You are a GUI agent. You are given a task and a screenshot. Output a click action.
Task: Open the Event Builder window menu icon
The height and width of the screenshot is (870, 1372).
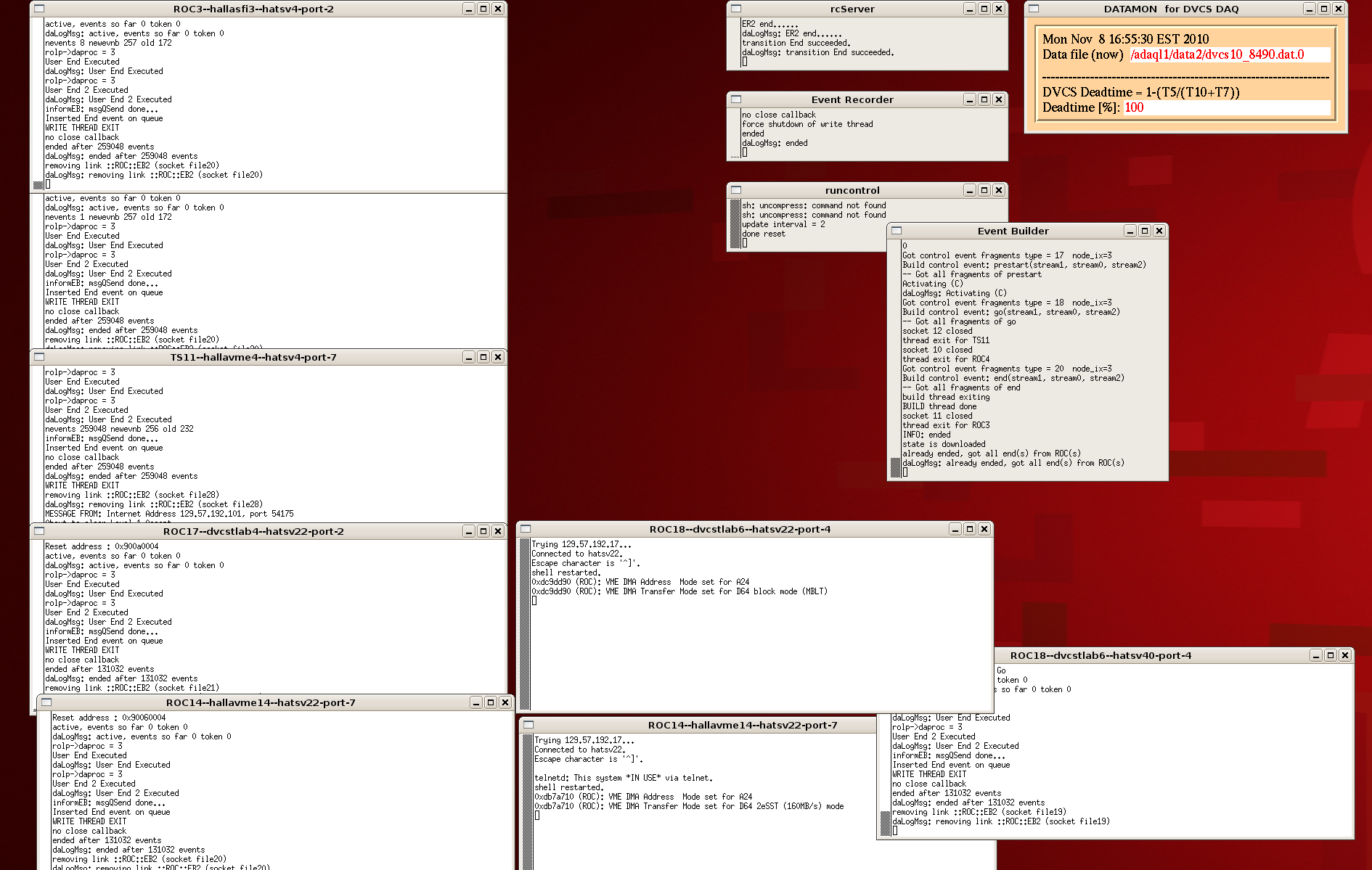click(897, 231)
